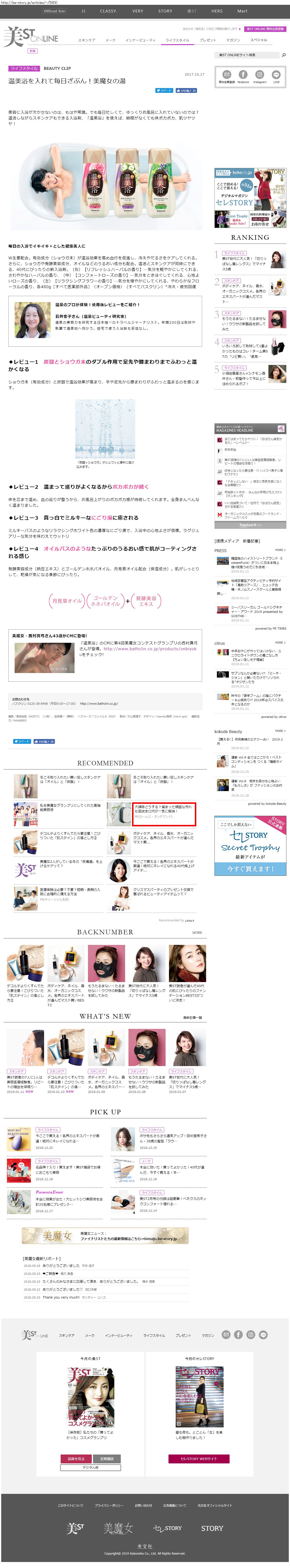Screen dimensions: 290x1568
Task: Click the 西村真弓 CM video thumbnail
Action: coord(44,657)
